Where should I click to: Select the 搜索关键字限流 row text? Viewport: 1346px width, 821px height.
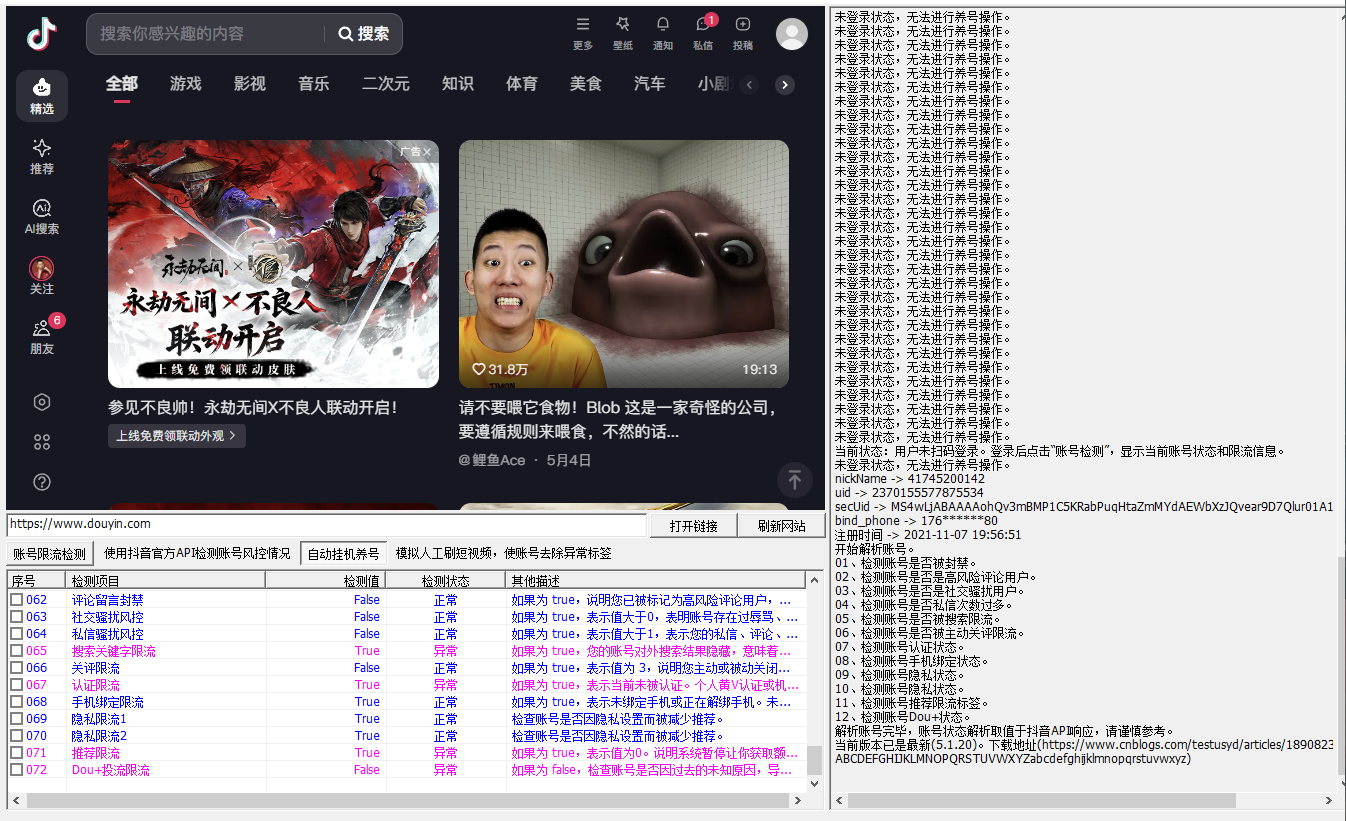coord(113,651)
